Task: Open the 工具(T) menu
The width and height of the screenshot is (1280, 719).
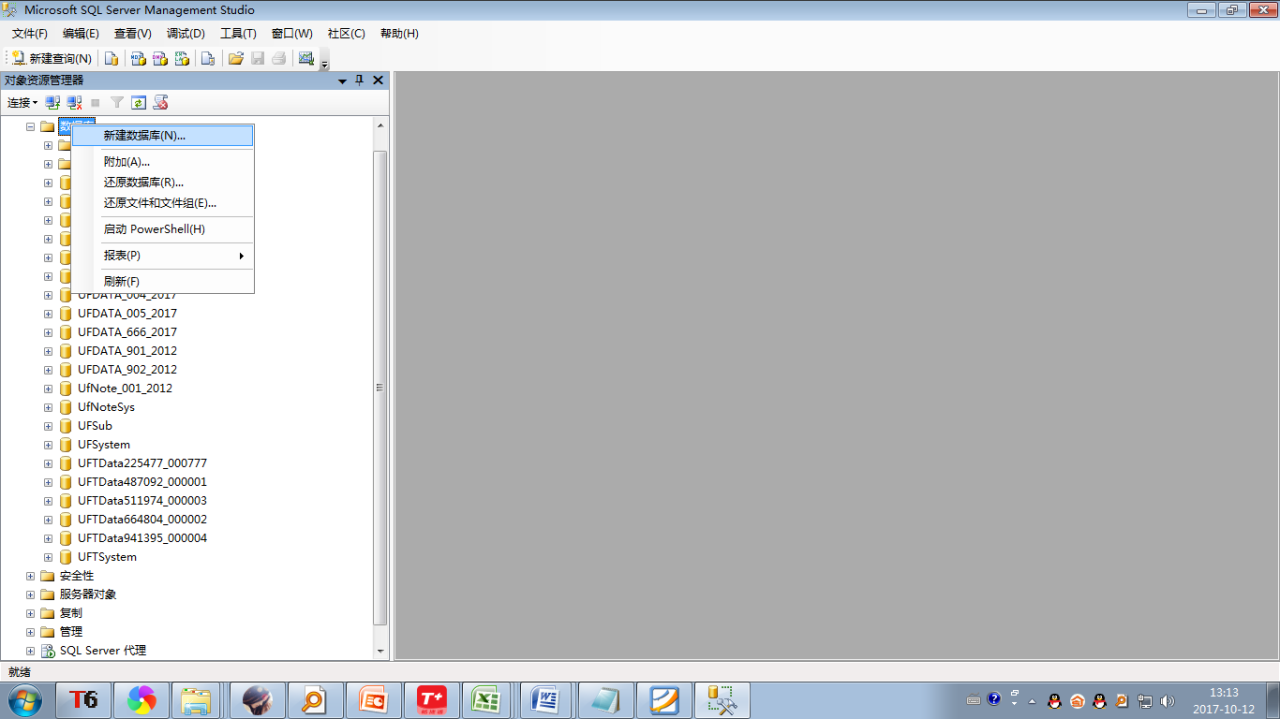Action: coord(238,34)
